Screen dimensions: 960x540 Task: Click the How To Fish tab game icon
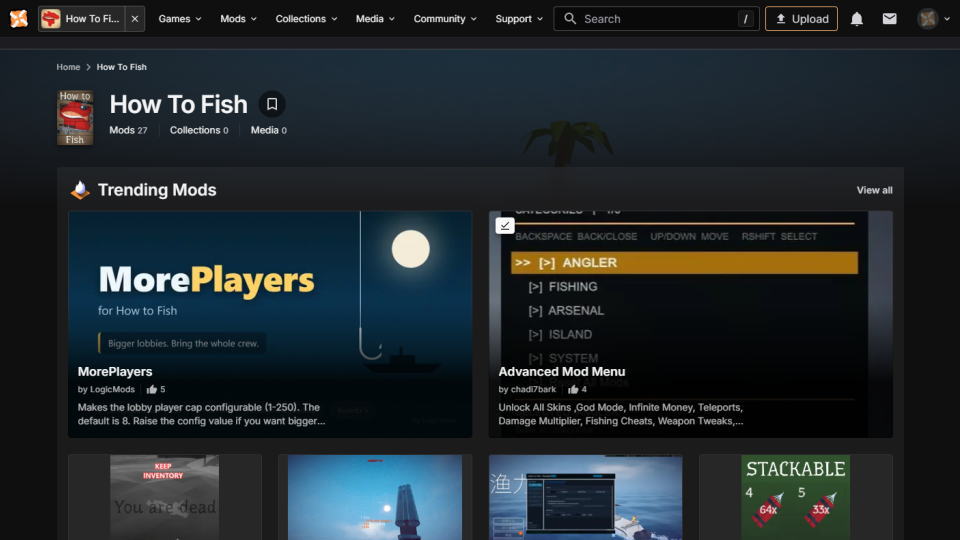pos(51,19)
